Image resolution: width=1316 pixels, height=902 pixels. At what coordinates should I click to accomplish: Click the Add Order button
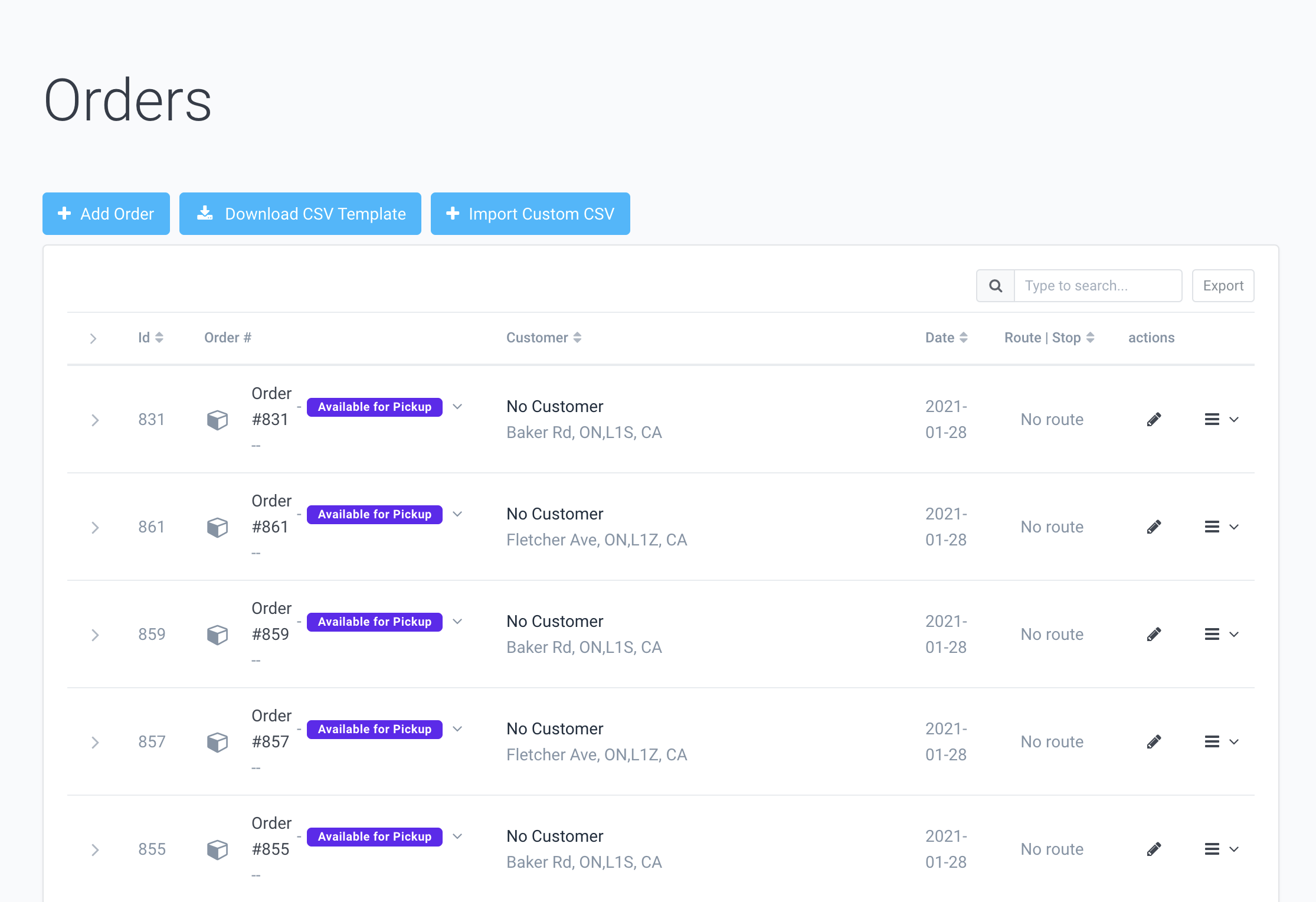(x=106, y=214)
